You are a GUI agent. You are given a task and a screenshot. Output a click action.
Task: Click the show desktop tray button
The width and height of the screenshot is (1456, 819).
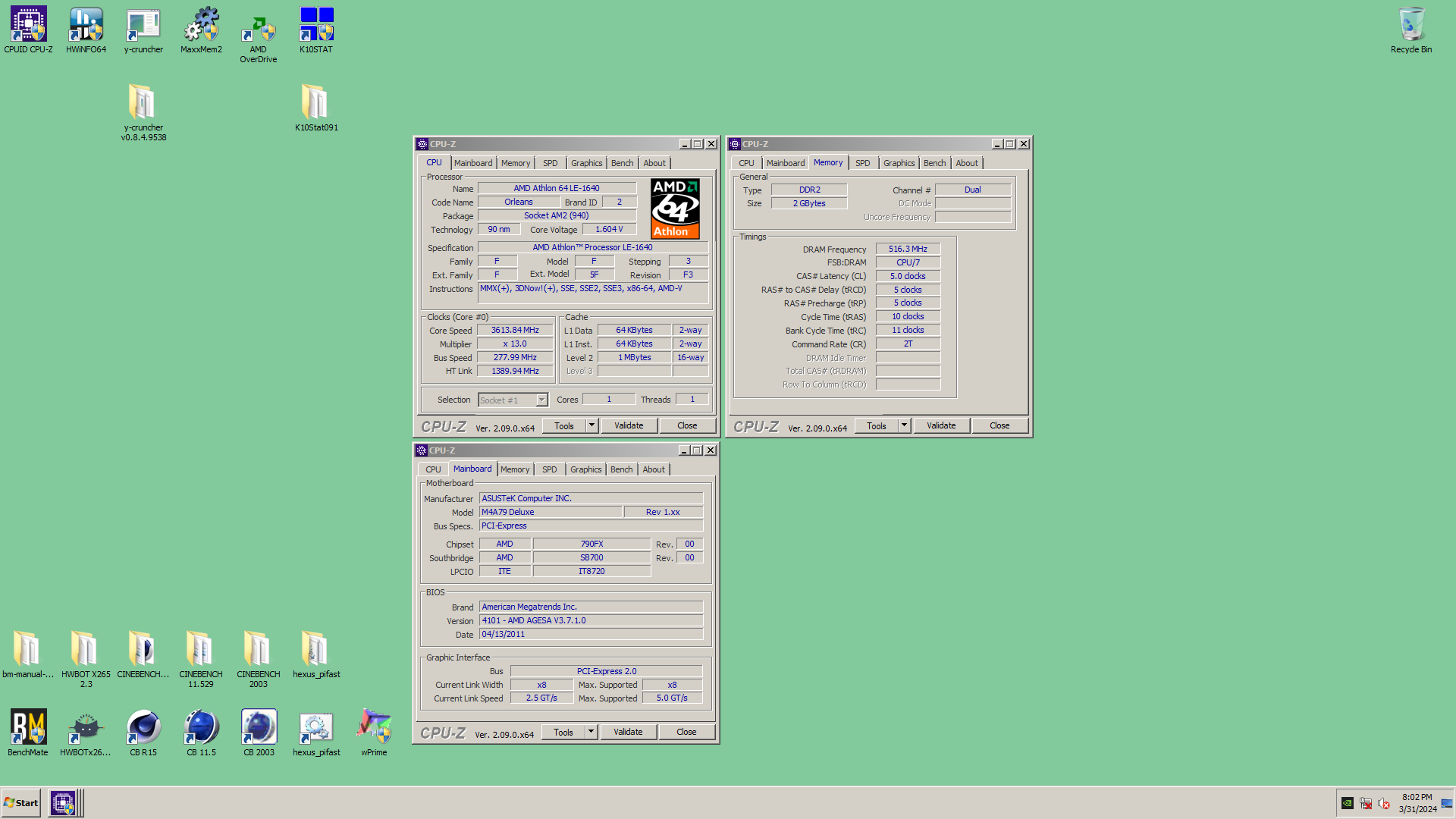pyautogui.click(x=1447, y=803)
